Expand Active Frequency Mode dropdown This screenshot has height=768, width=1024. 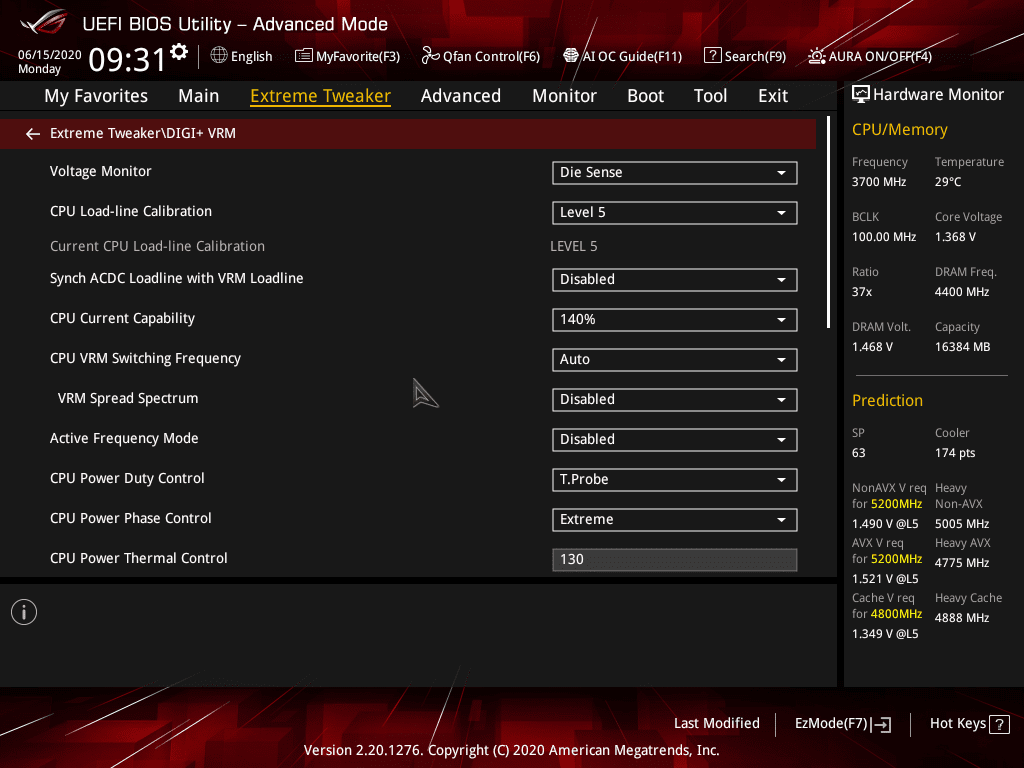click(675, 440)
